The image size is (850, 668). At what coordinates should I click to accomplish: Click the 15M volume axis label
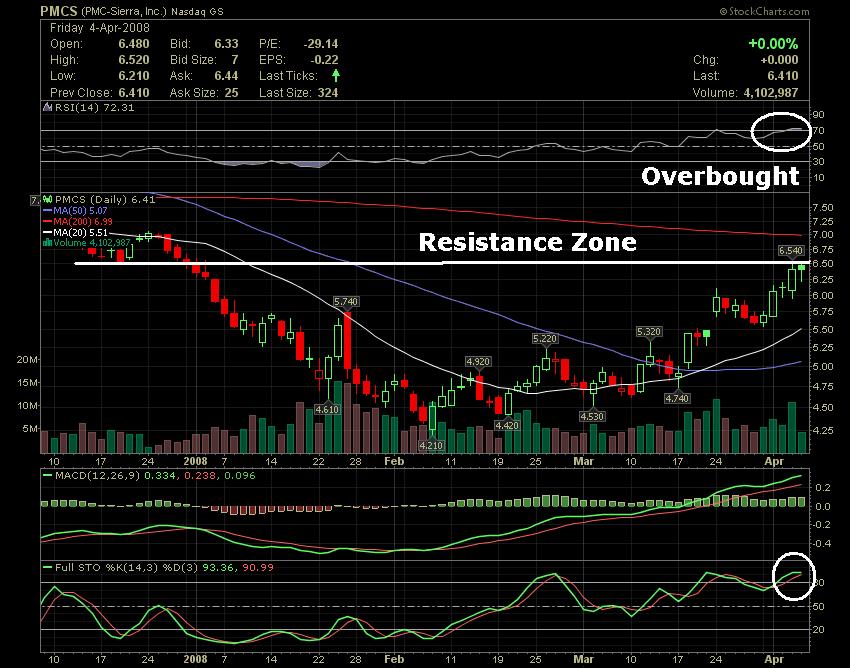point(27,383)
